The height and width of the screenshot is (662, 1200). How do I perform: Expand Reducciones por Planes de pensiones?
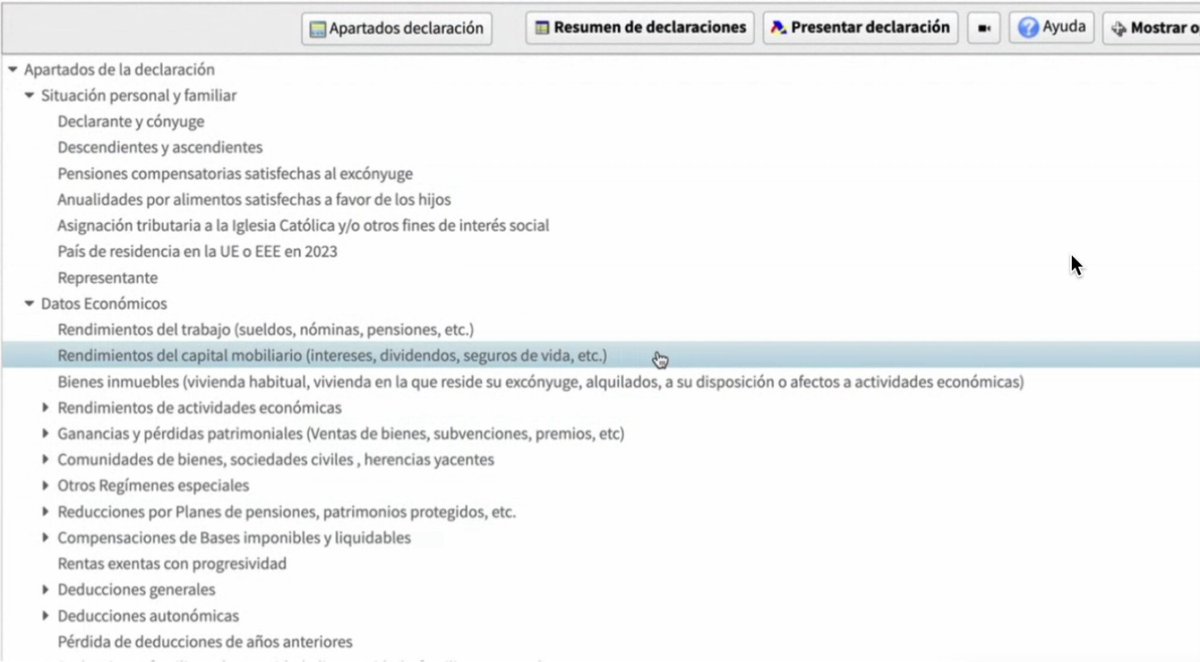(46, 512)
